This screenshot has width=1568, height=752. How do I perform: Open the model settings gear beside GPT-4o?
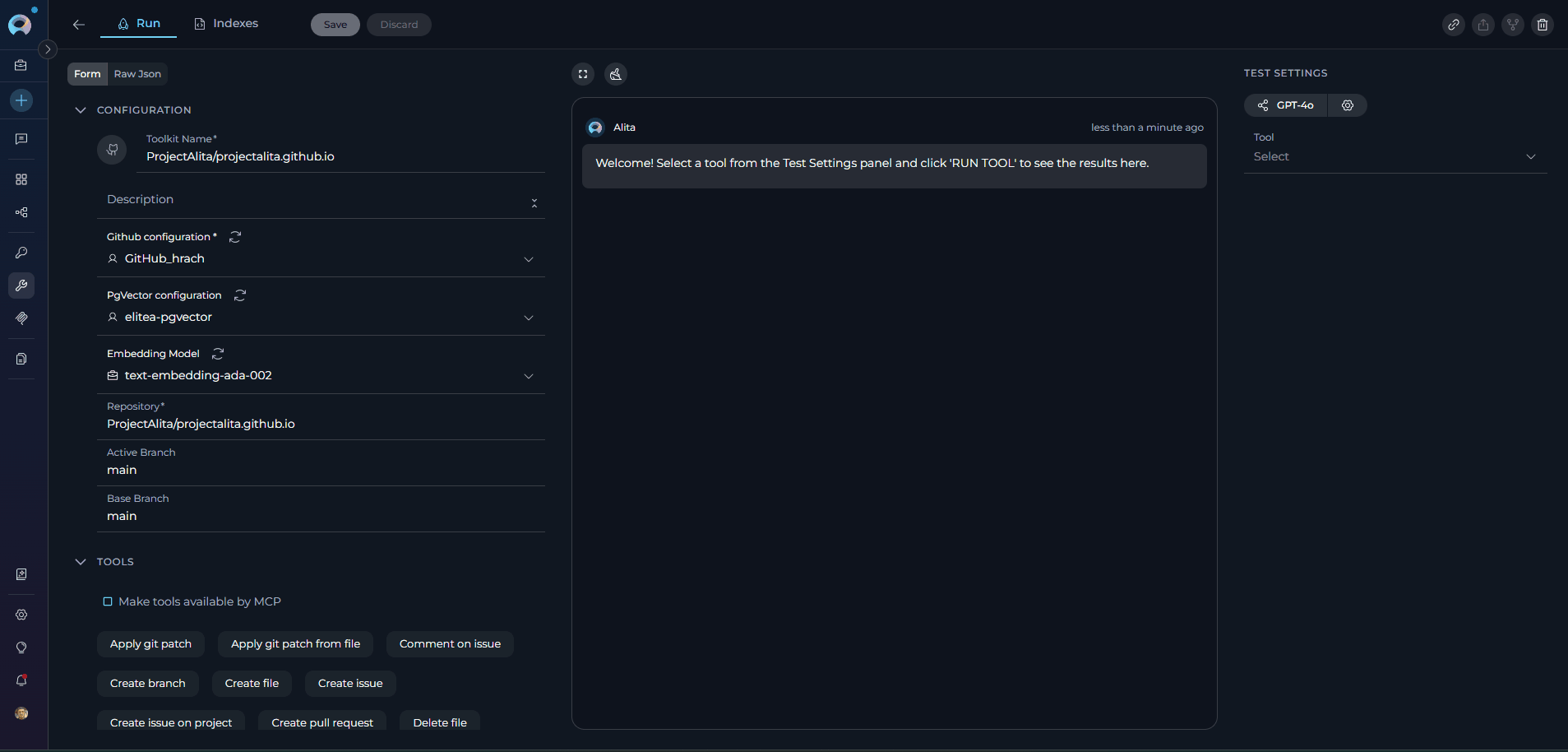[1347, 105]
